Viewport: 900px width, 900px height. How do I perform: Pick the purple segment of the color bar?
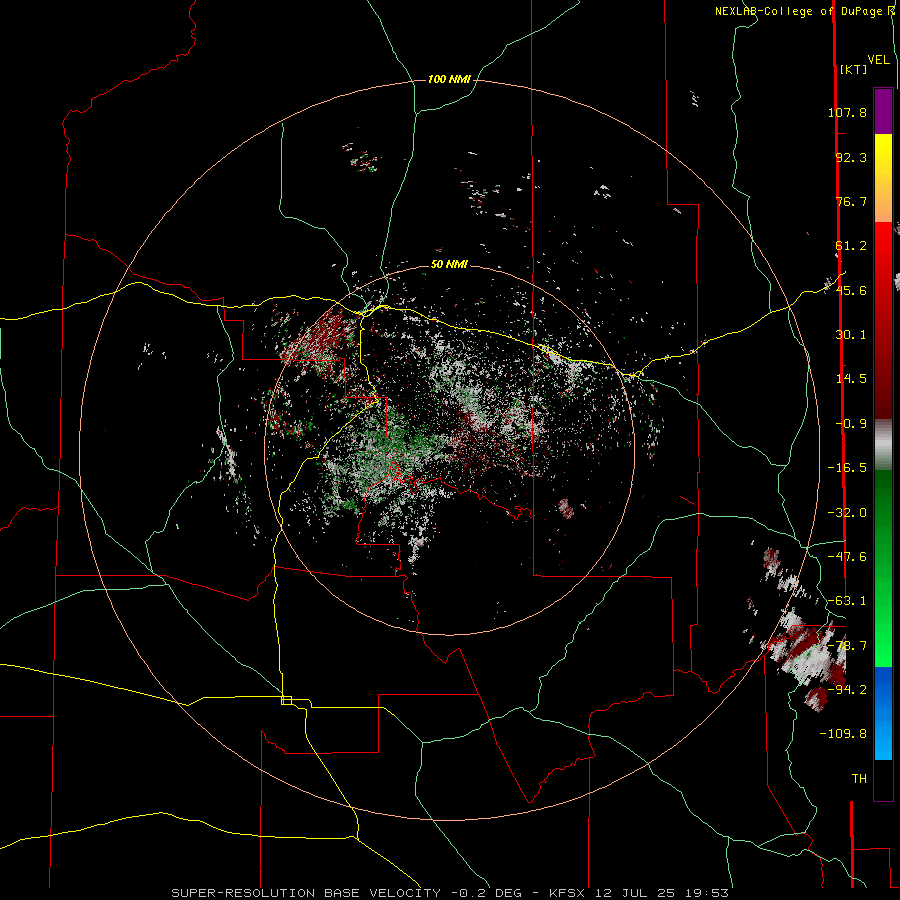[883, 111]
